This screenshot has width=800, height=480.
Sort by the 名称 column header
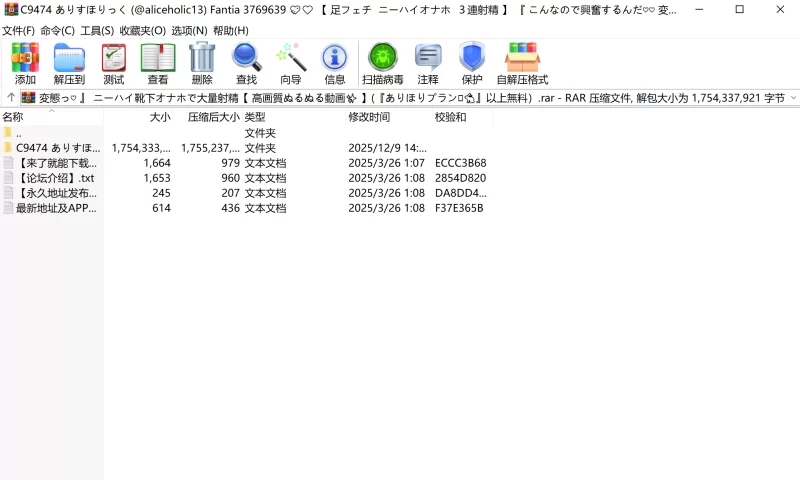(x=13, y=117)
